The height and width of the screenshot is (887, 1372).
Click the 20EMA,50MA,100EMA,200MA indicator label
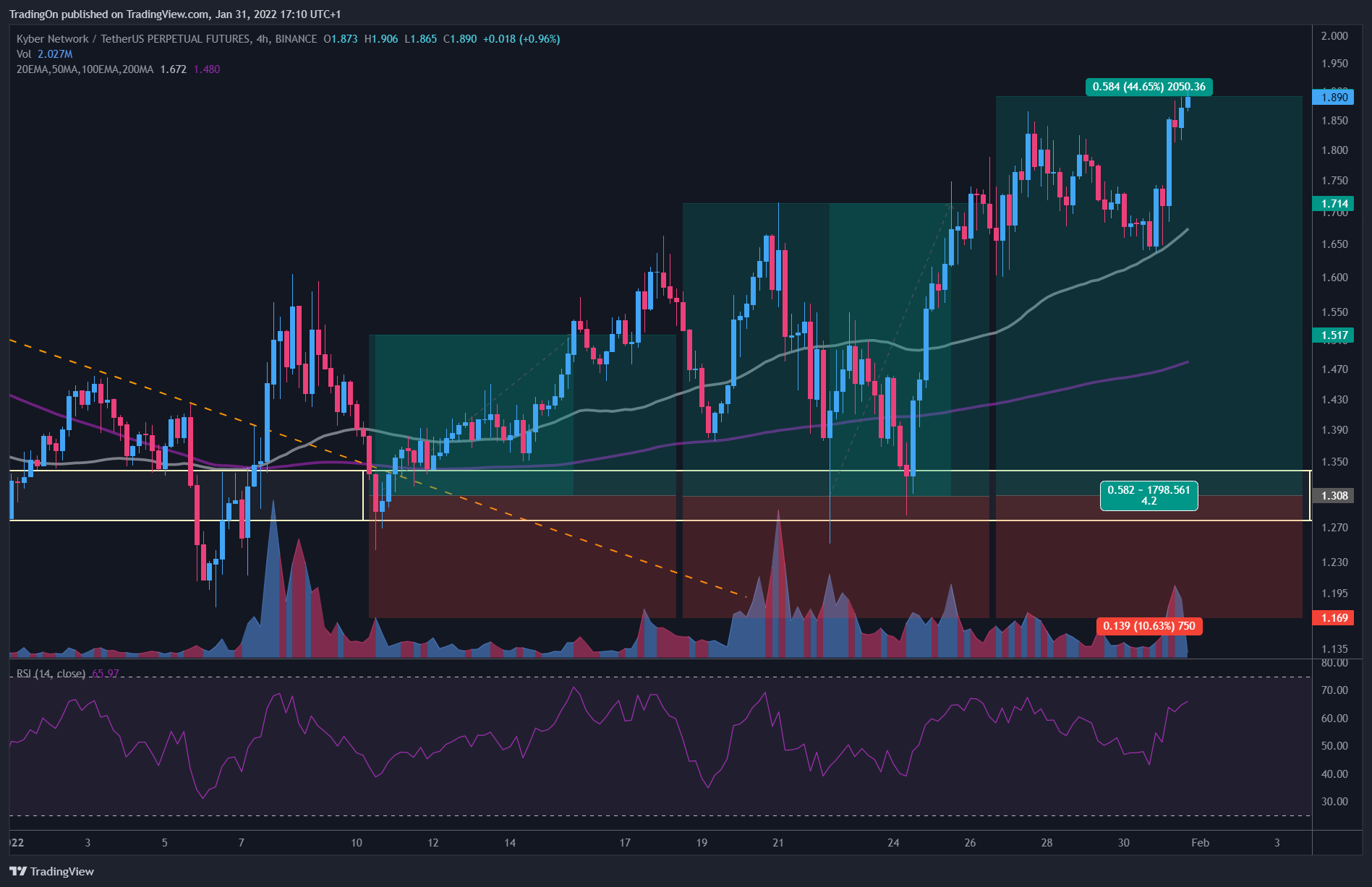(85, 69)
